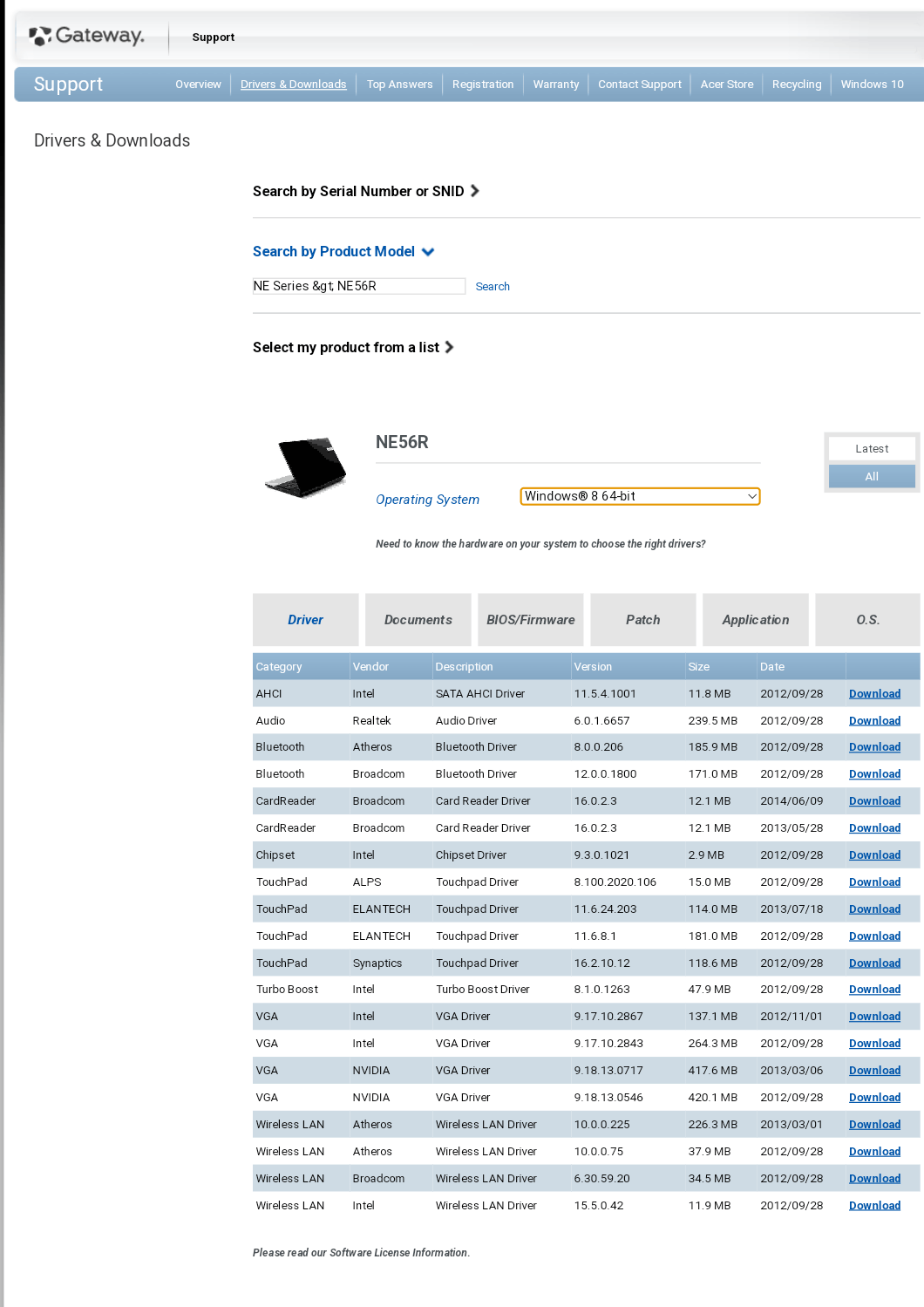The width and height of the screenshot is (924, 1307).
Task: Download Atheros Wireless LAN Driver 10.0.0.225
Action: click(875, 1125)
